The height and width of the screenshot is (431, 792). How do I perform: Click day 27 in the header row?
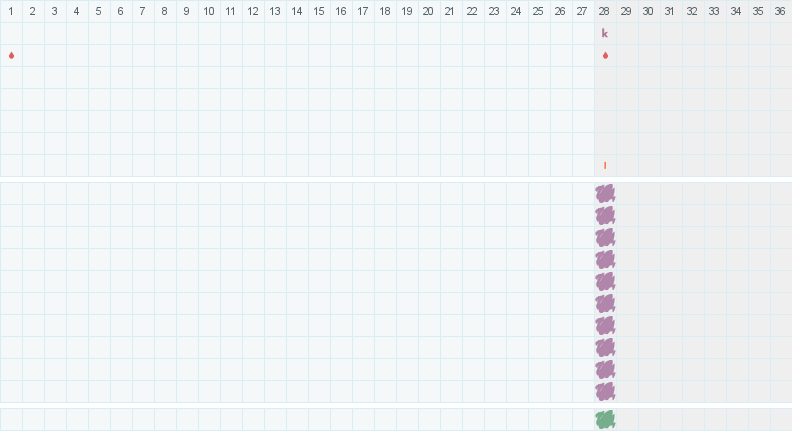tap(583, 11)
